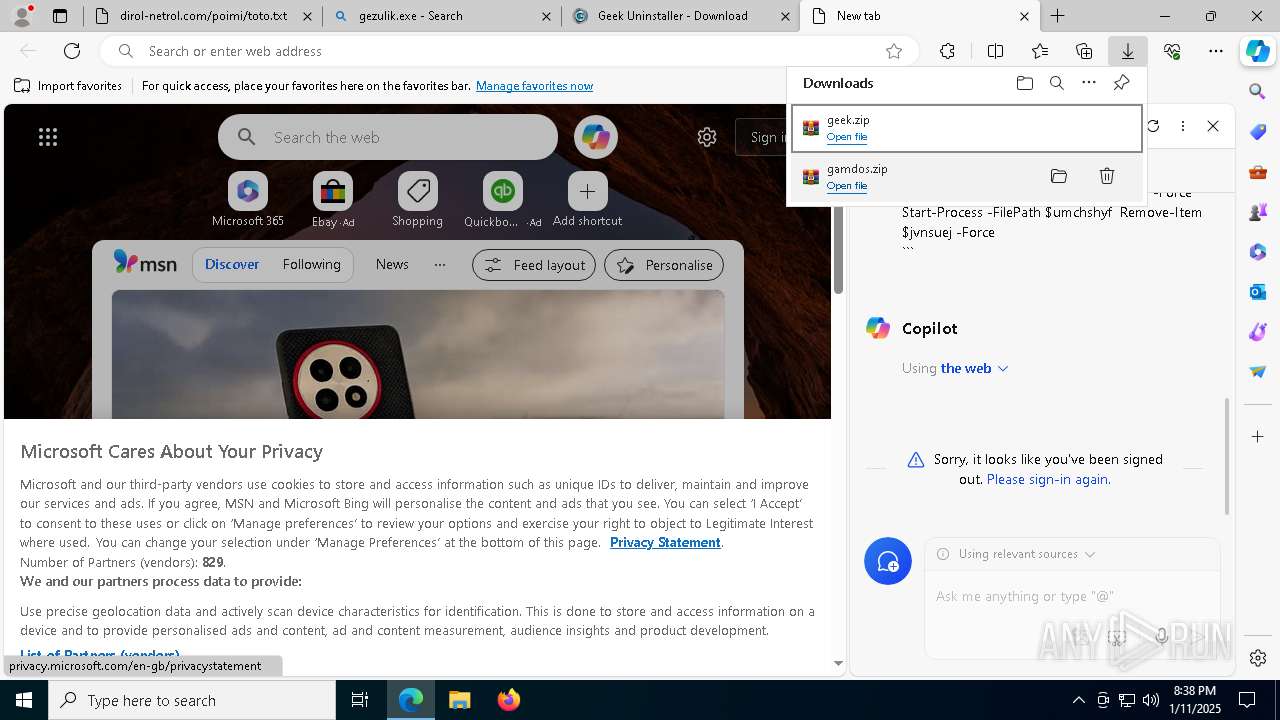Open downloads folder icon in Downloads panel
The height and width of the screenshot is (720, 1280).
1024,83
